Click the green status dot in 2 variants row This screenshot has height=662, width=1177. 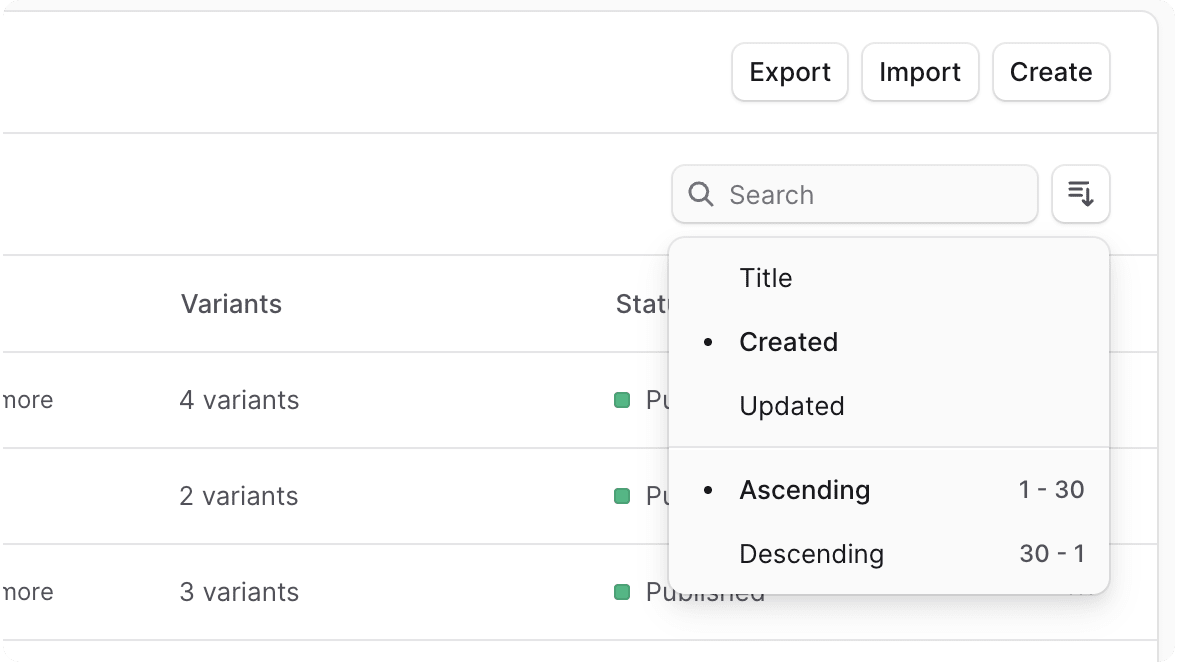[622, 496]
